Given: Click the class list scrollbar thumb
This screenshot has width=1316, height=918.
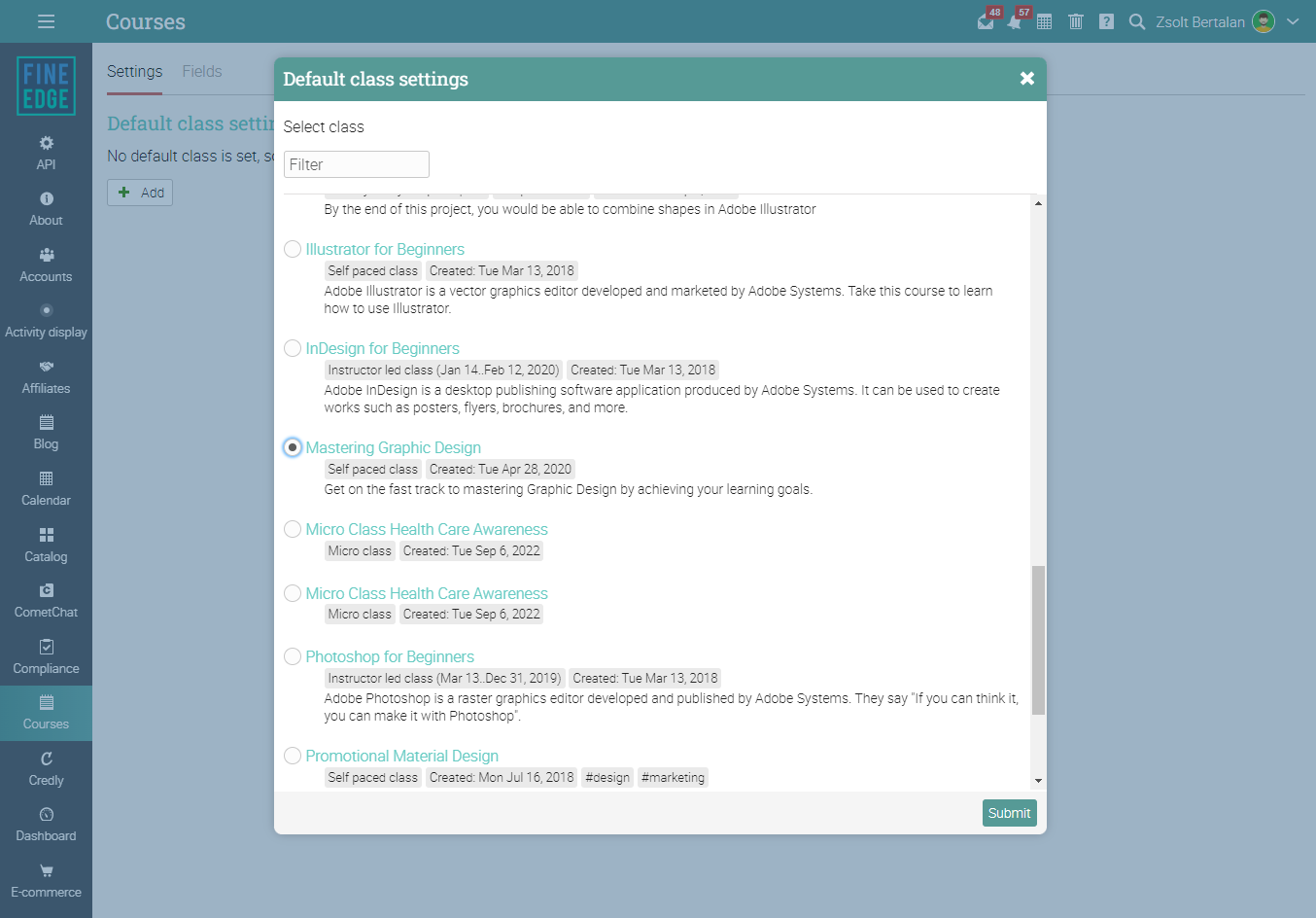Looking at the screenshot, I should point(1038,640).
